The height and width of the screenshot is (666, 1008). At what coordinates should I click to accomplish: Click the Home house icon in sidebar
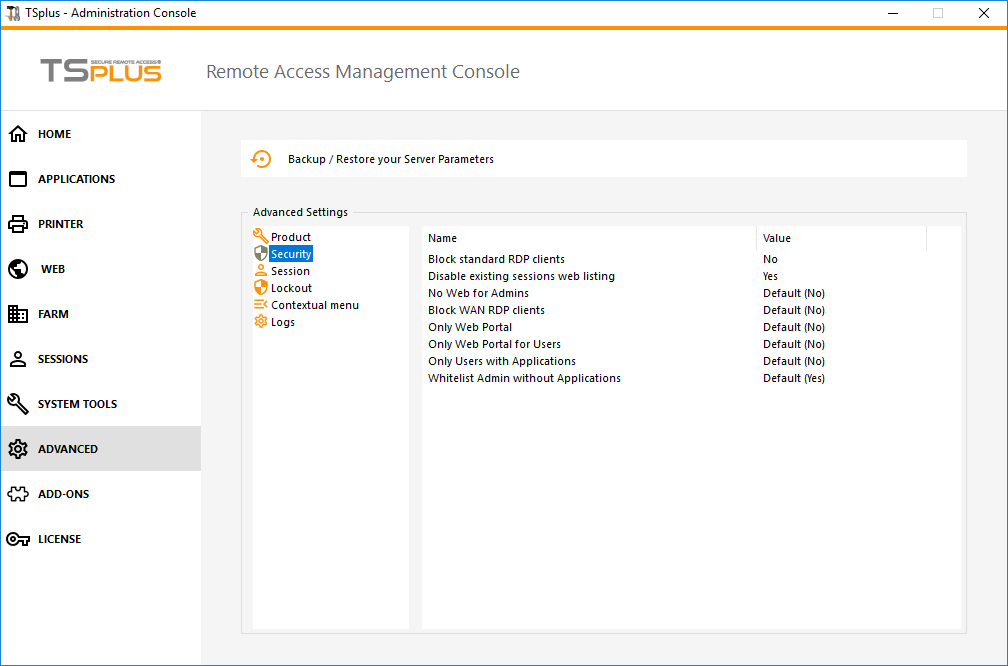(x=18, y=134)
